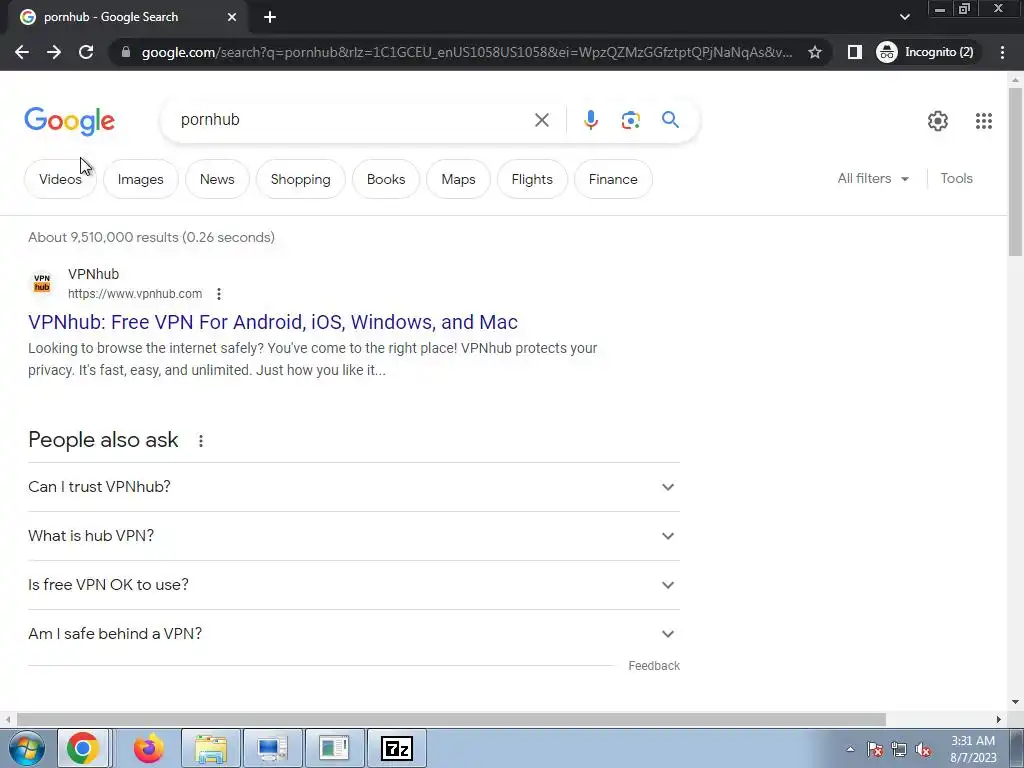Open the network status tray icon
1024x768 pixels.
tap(899, 750)
